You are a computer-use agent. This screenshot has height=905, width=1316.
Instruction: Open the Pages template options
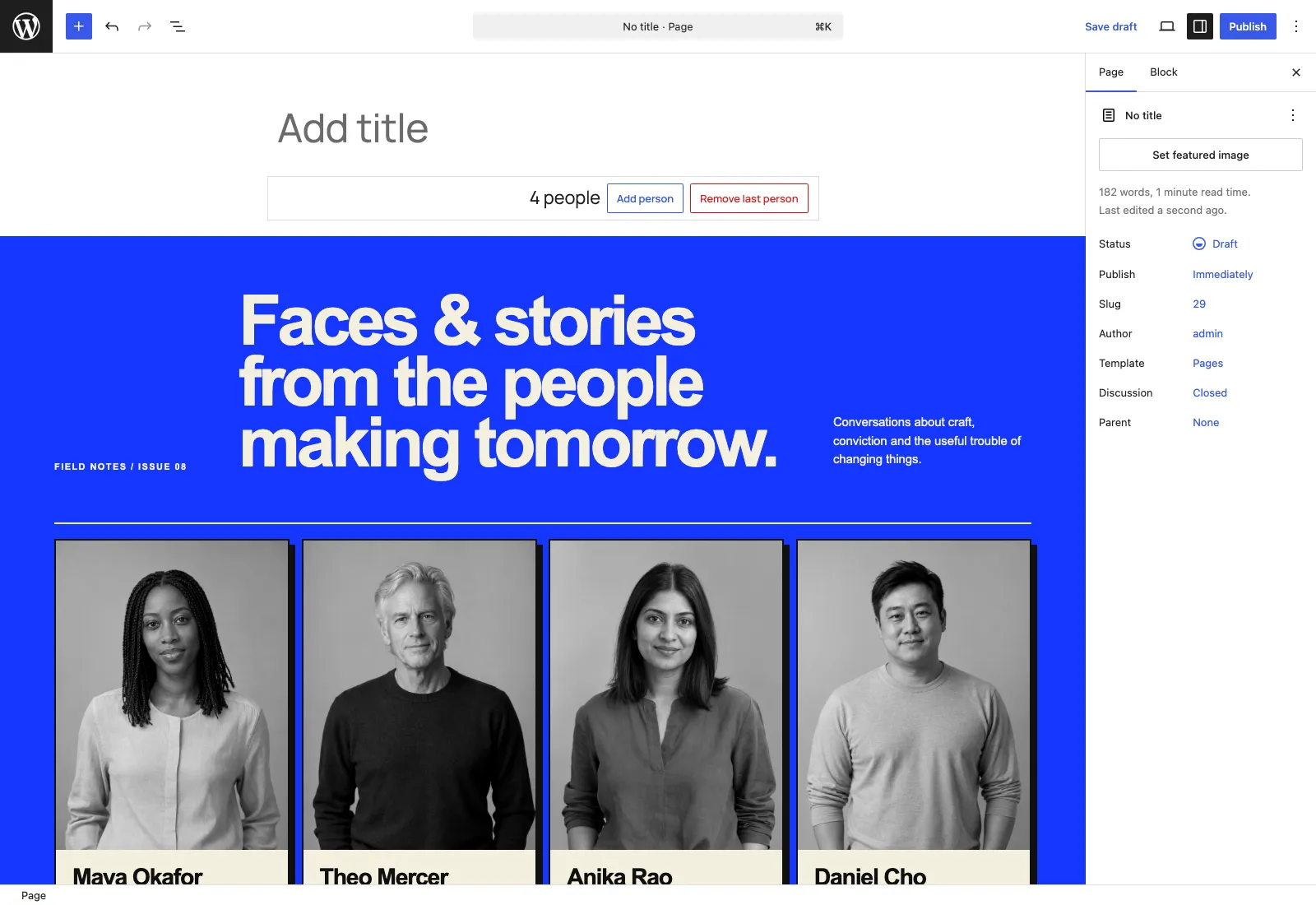click(1207, 363)
